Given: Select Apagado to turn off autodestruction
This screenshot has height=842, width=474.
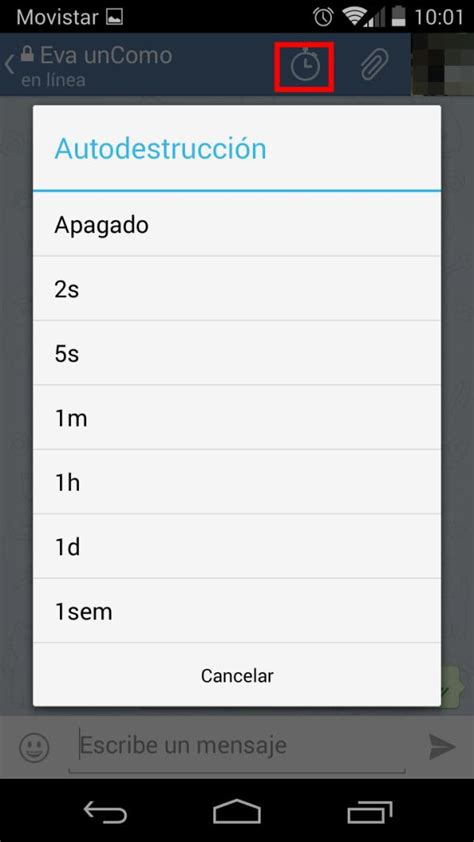Looking at the screenshot, I should [x=237, y=224].
